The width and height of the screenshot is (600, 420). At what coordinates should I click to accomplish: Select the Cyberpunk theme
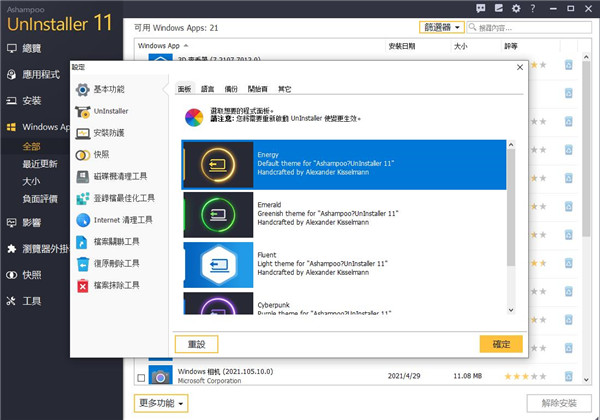click(x=344, y=303)
